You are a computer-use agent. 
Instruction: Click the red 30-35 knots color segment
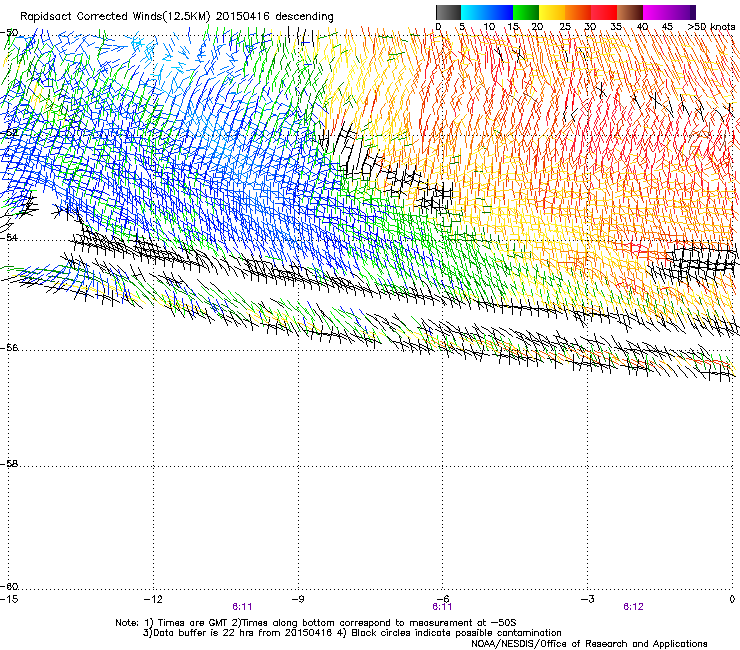(x=604, y=12)
